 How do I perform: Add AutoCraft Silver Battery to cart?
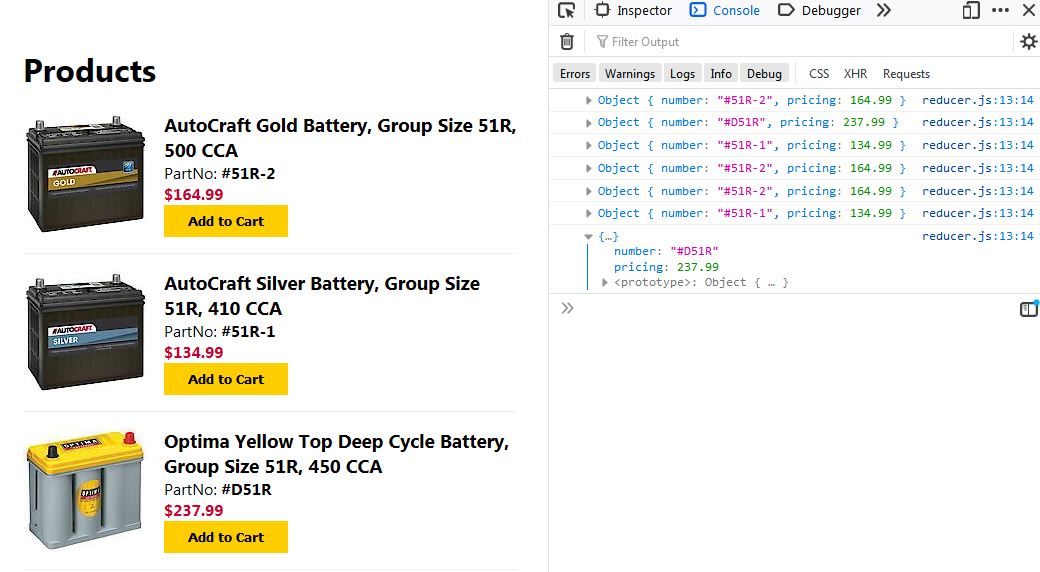pyautogui.click(x=226, y=379)
